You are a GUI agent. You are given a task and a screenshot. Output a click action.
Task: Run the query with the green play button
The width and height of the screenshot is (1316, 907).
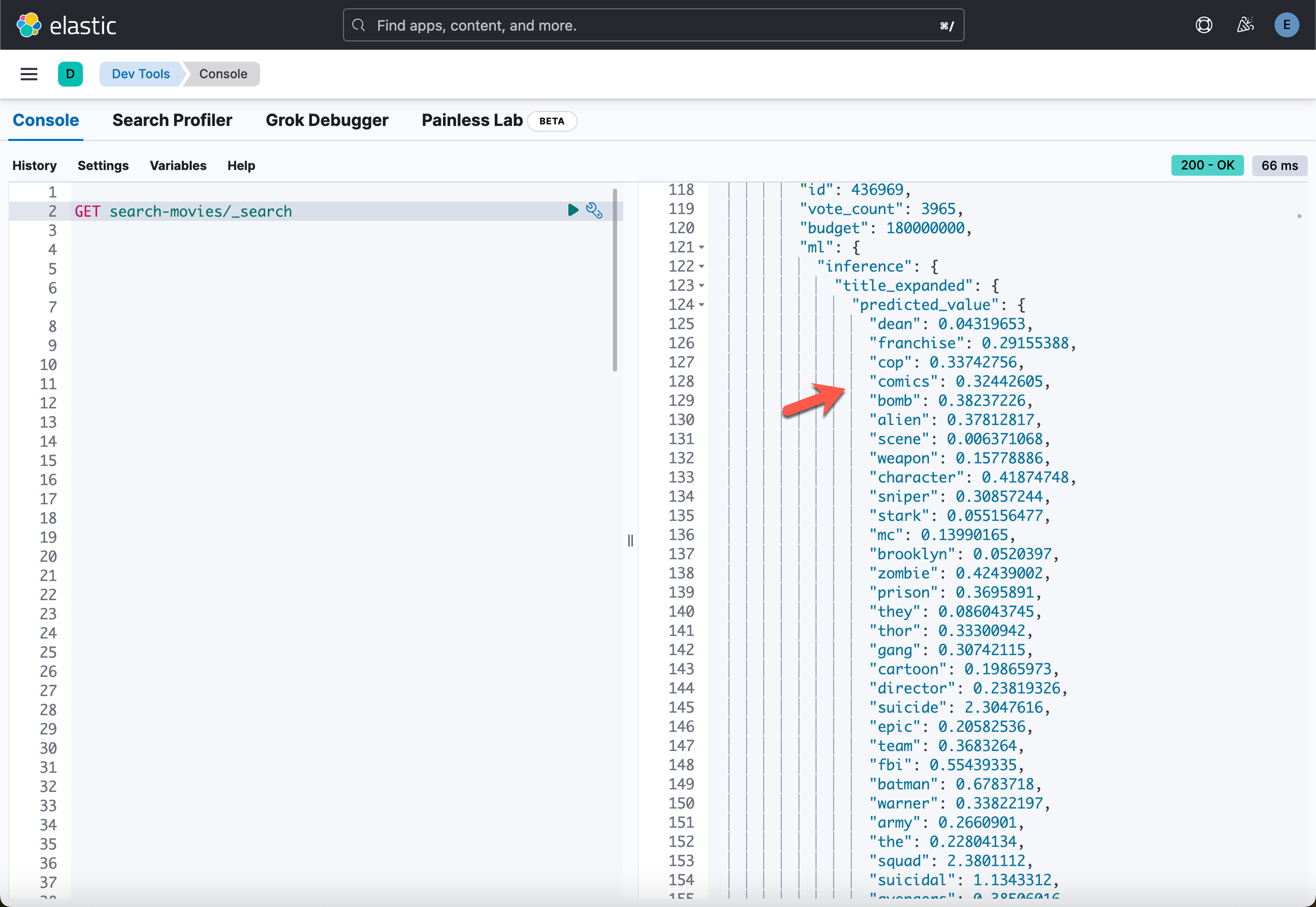click(572, 210)
